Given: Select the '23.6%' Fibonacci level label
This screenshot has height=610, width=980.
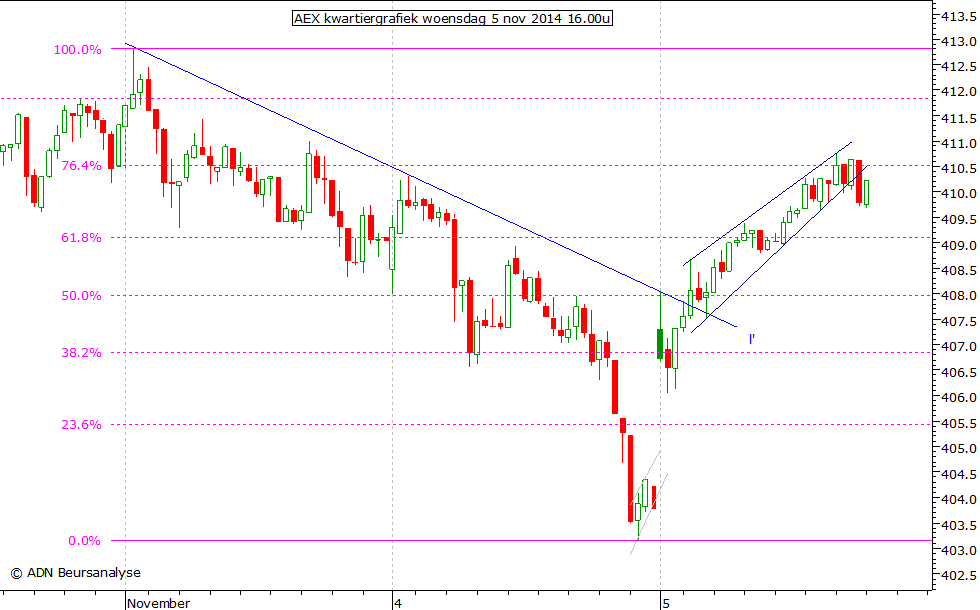Looking at the screenshot, I should point(81,424).
